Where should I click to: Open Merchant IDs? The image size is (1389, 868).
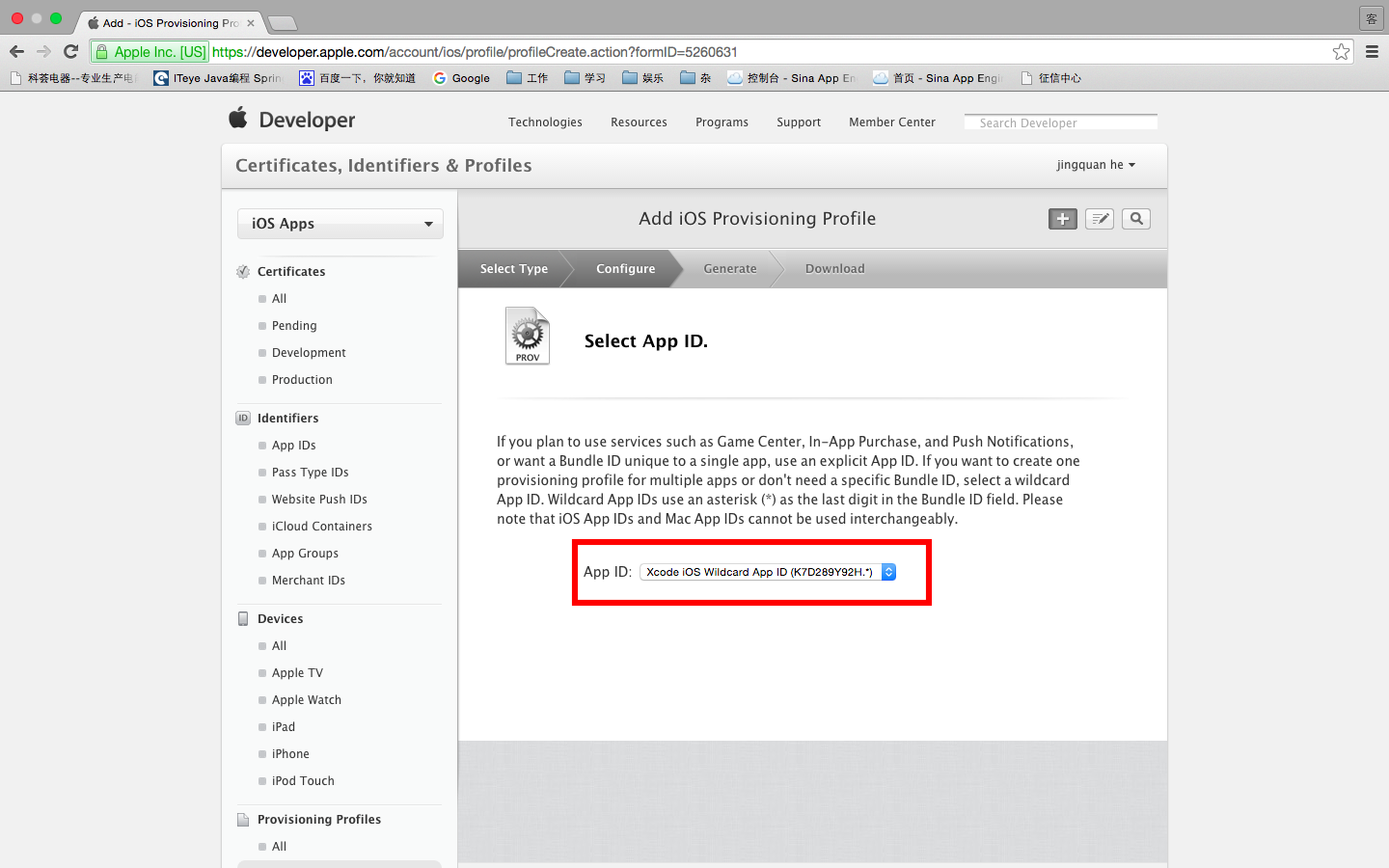point(309,581)
